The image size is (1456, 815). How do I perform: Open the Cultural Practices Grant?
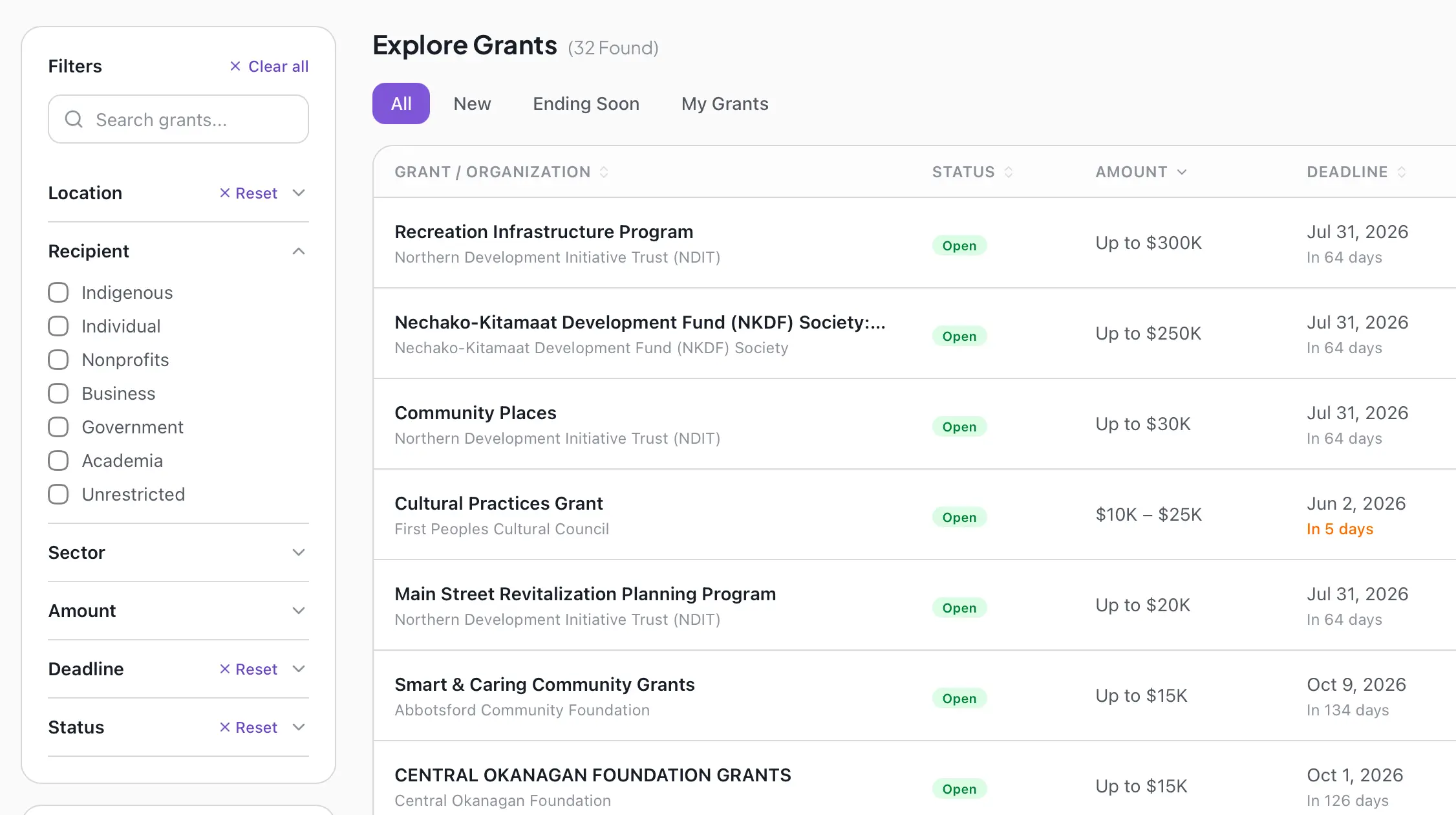pyautogui.click(x=498, y=503)
